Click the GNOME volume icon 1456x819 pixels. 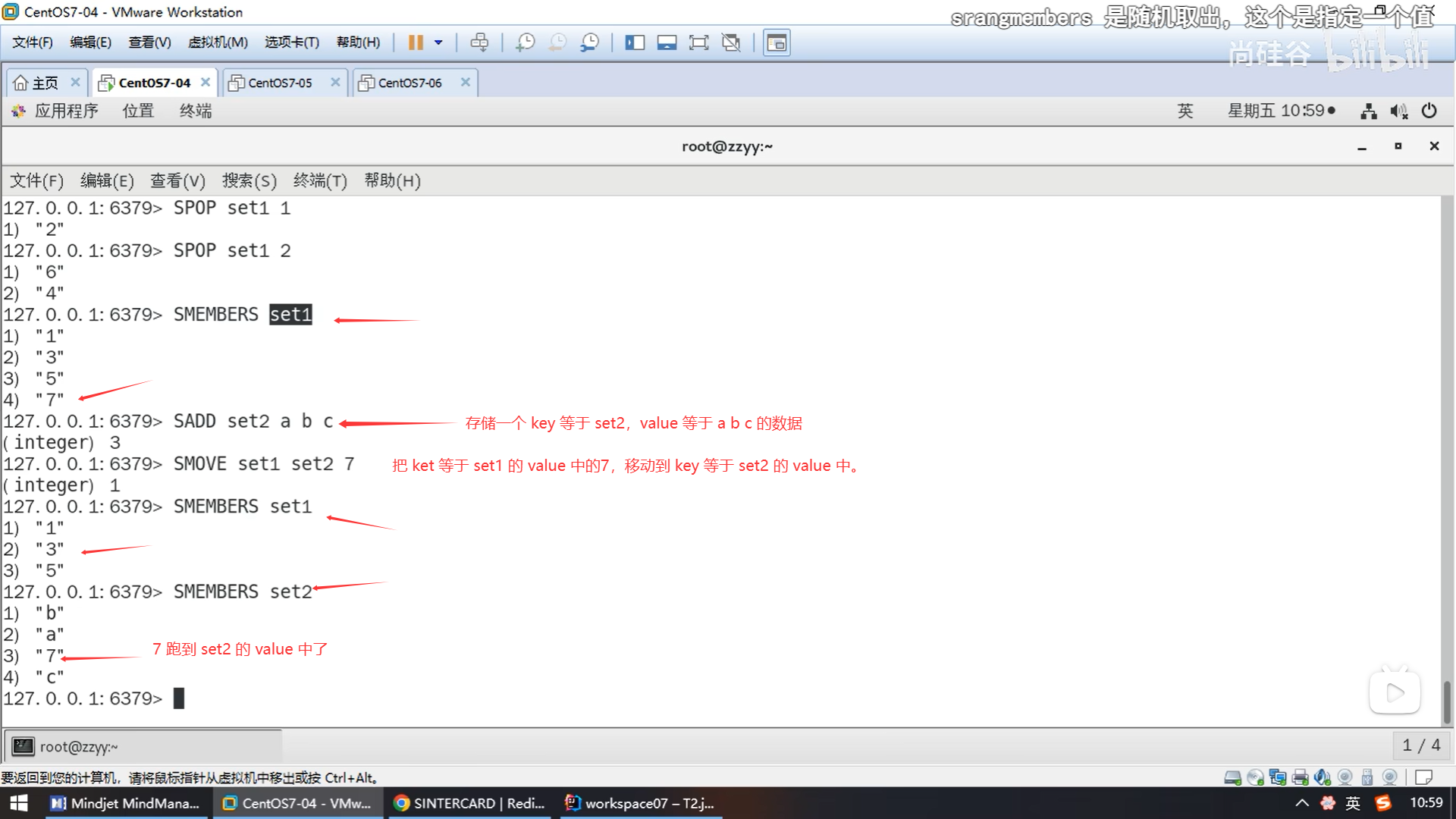(1398, 111)
